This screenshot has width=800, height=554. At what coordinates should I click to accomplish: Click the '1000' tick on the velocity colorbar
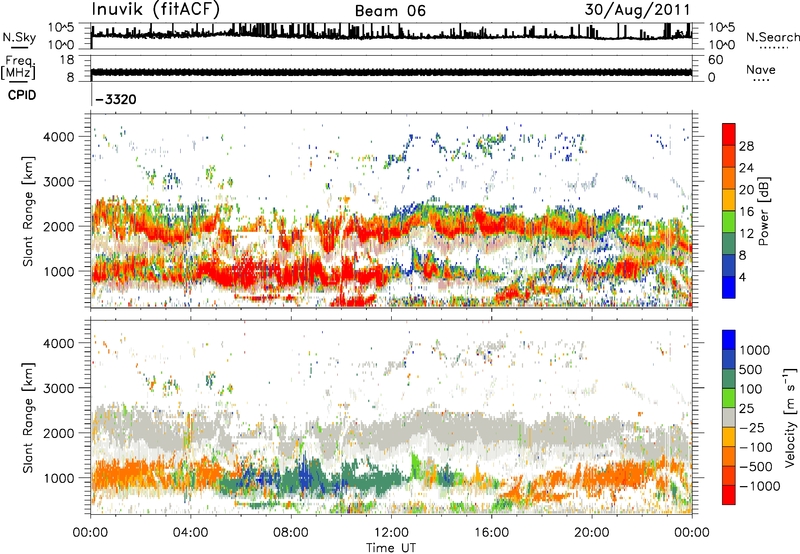pos(755,350)
